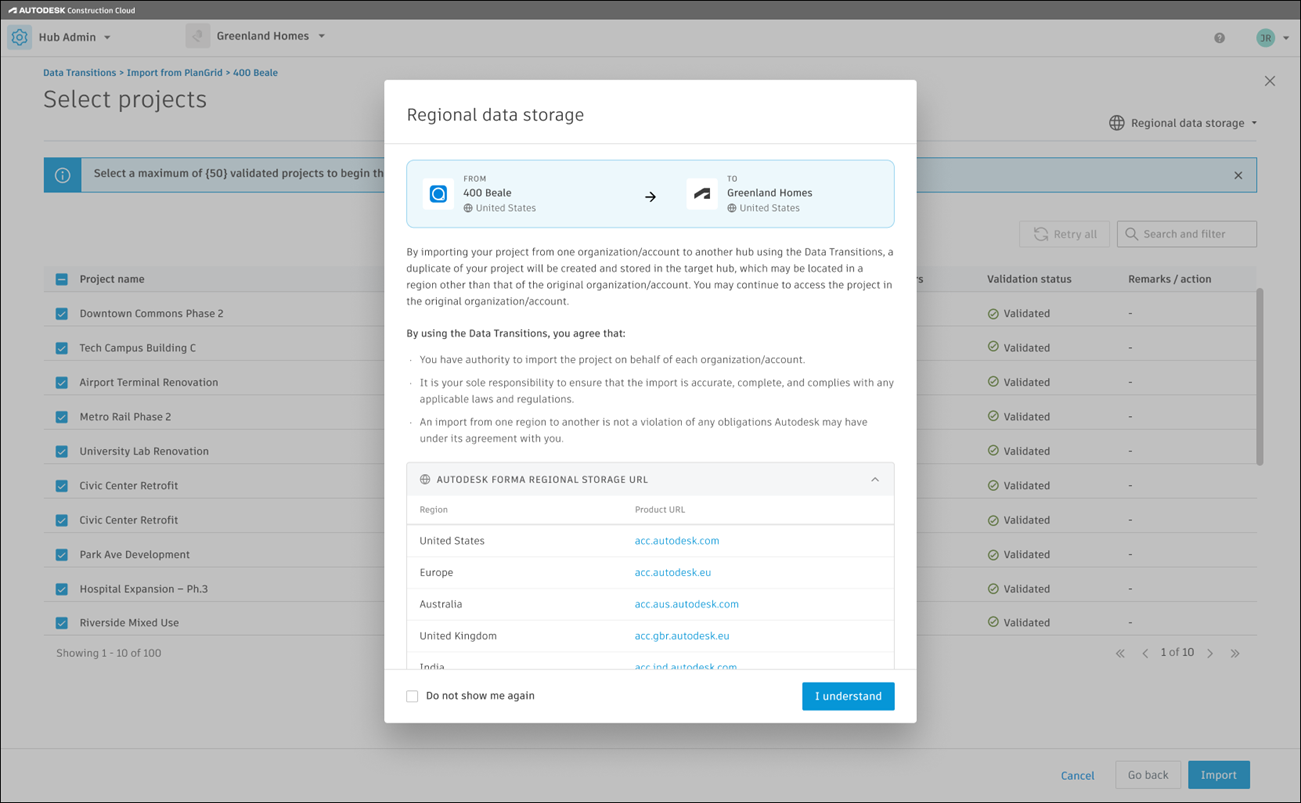Image resolution: width=1301 pixels, height=803 pixels.
Task: Click the validated check icon for Metro Rail Phase 2
Action: [x=993, y=416]
